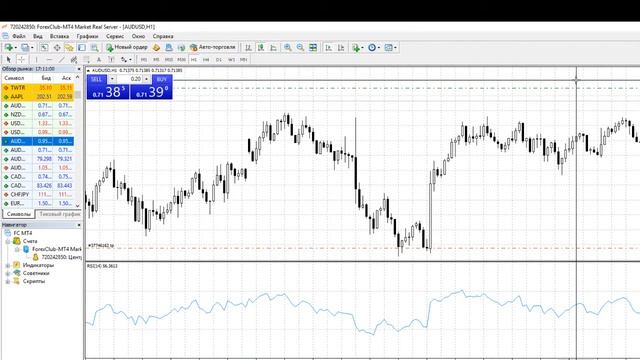640x360 pixels.
Task: Switch to the Символы tab
Action: click(x=19, y=214)
